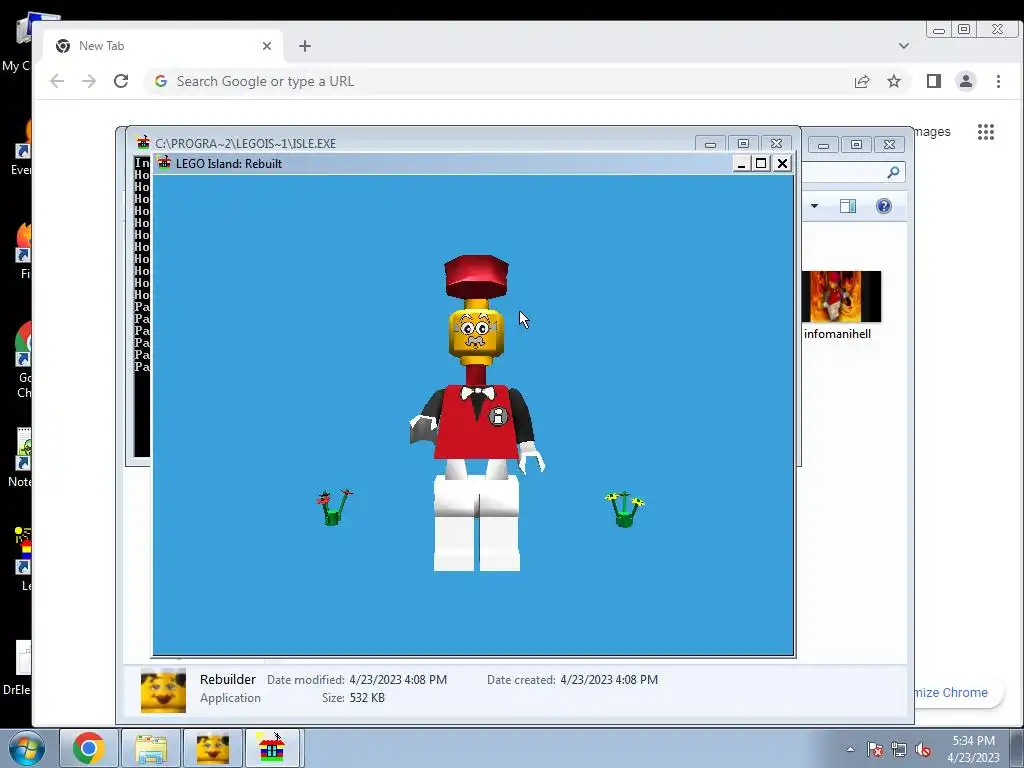Show hidden tray icons arrow
This screenshot has height=768, width=1024.
(850, 749)
